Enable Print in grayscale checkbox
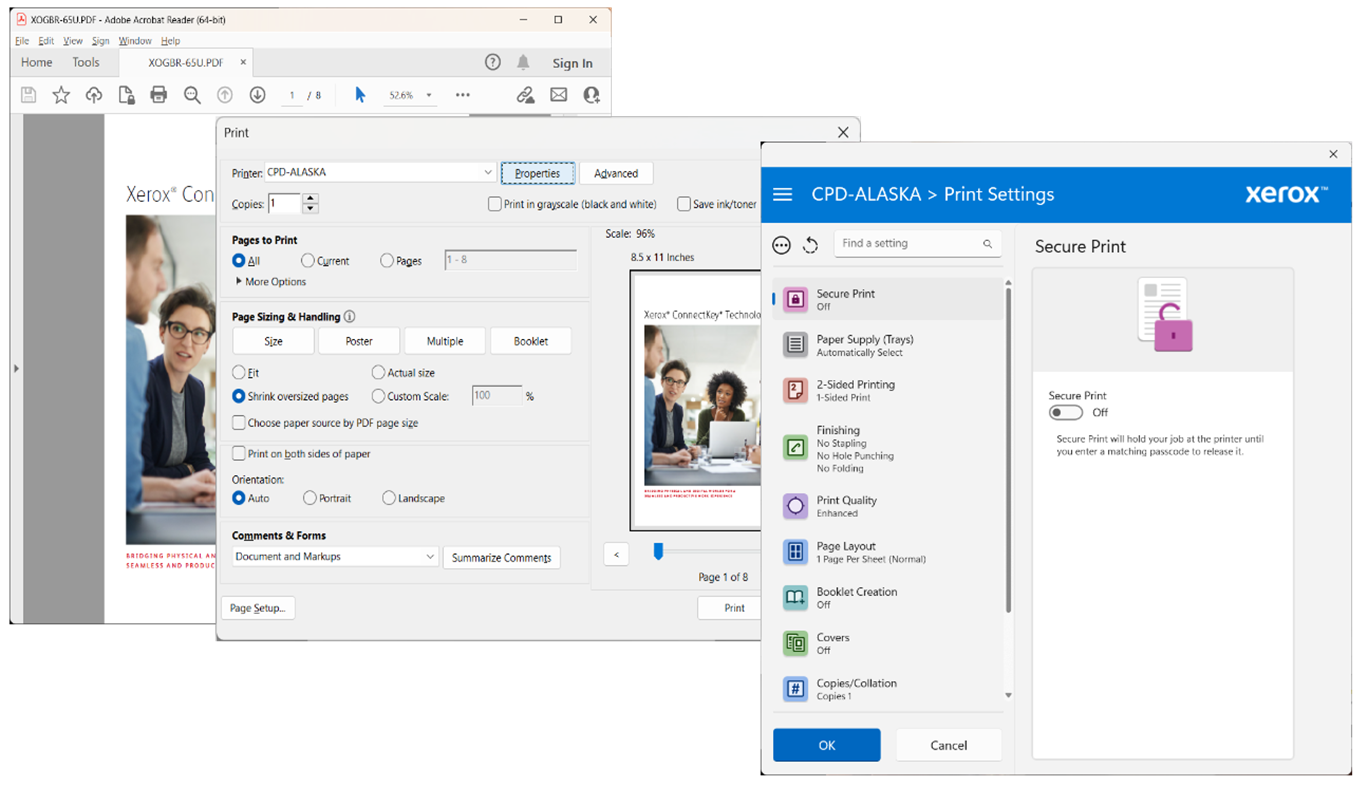 click(x=495, y=204)
